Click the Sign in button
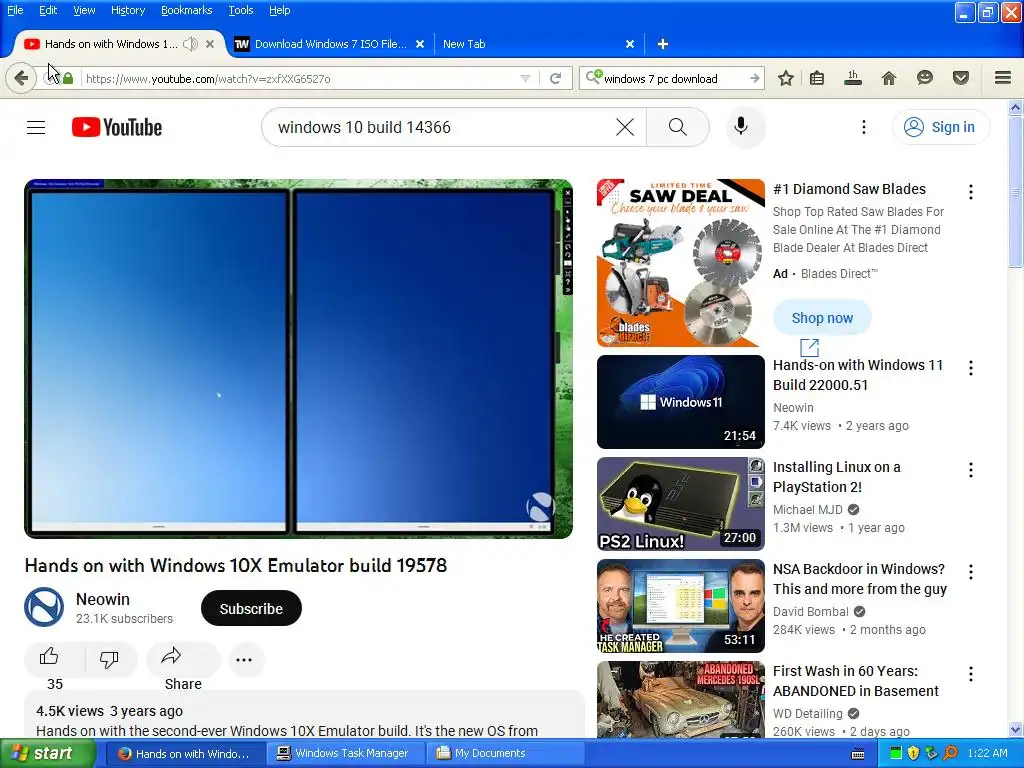 pyautogui.click(x=940, y=127)
